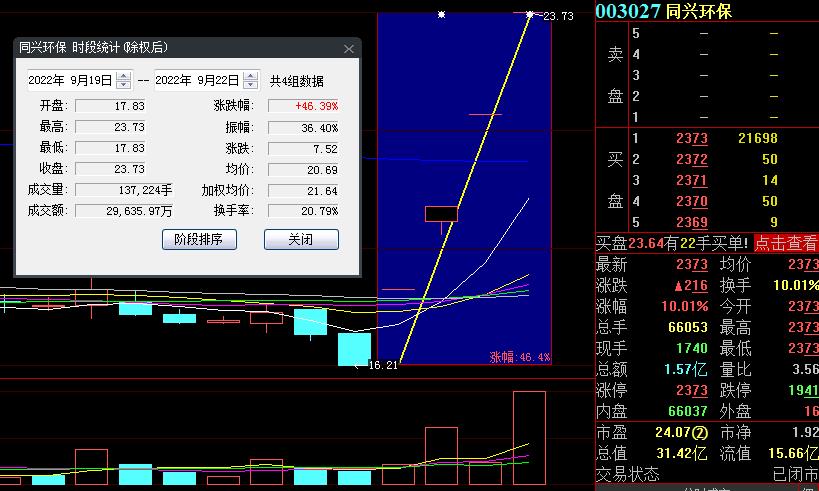Open the 点击查看 link

click(x=785, y=243)
